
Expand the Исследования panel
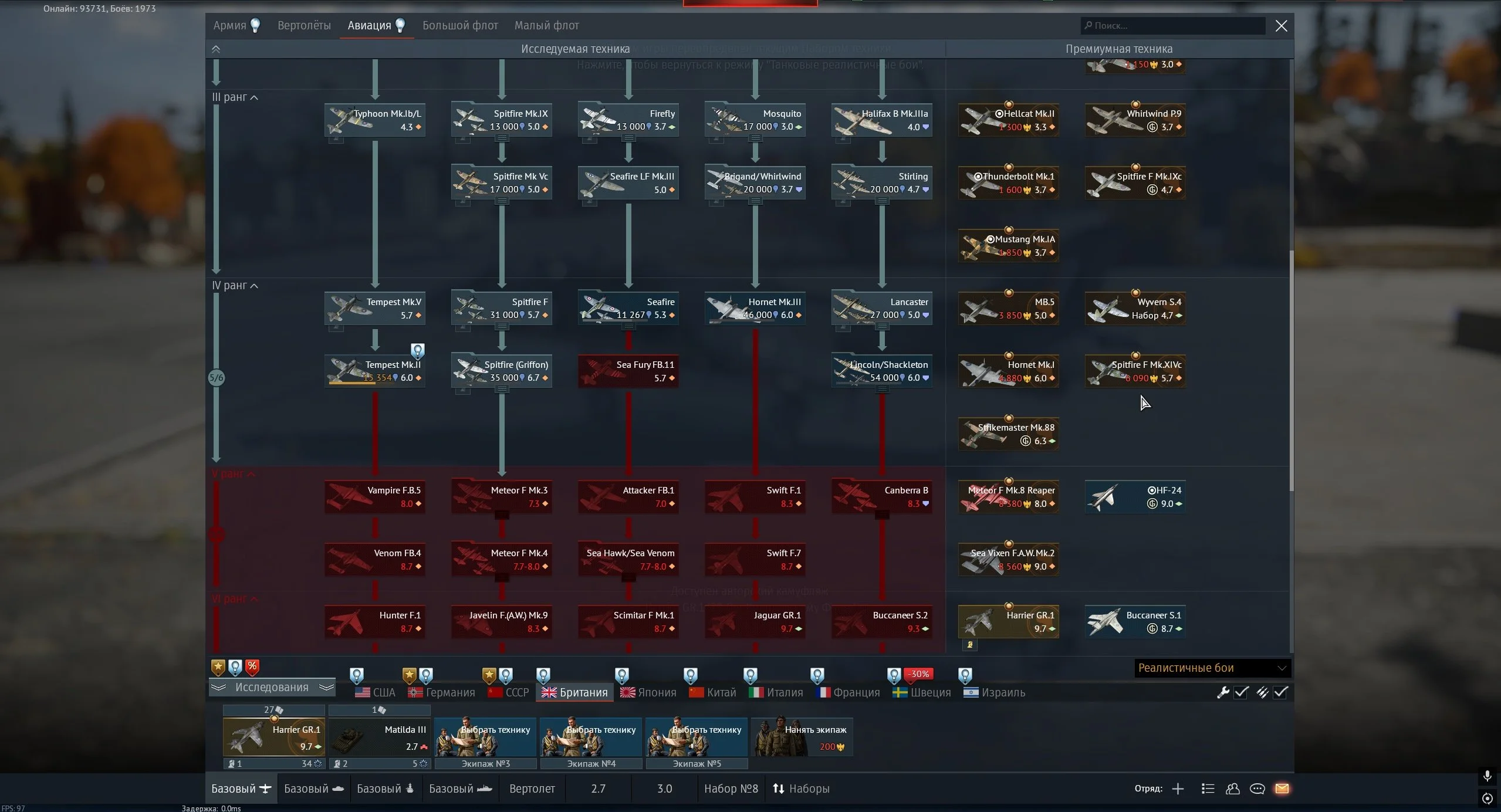[x=272, y=687]
